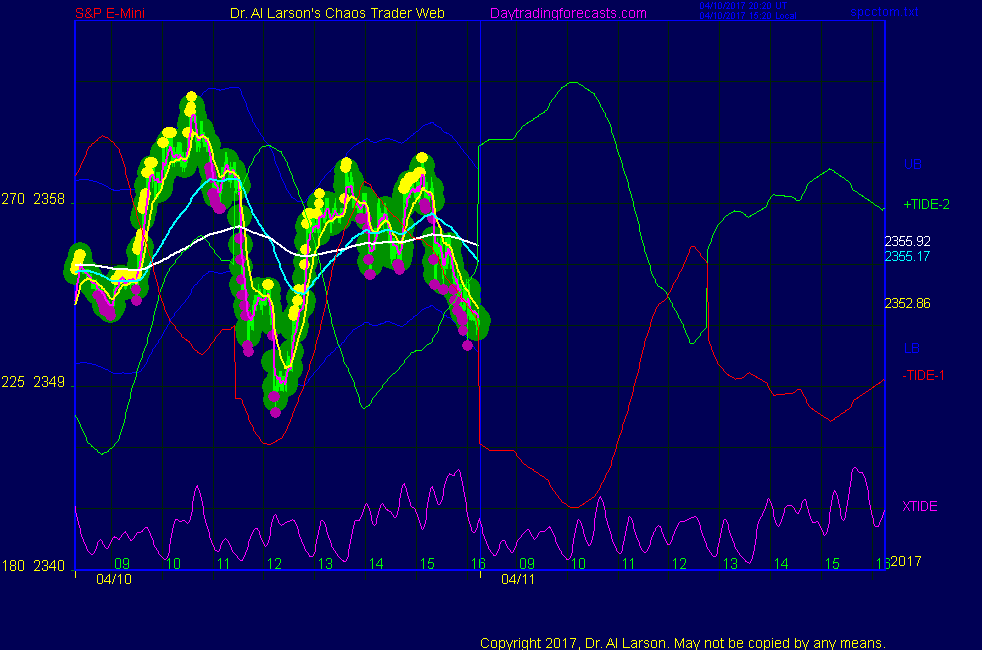This screenshot has width=982, height=650.
Task: Click the '225 2349' price axis label
Action: coord(33,382)
